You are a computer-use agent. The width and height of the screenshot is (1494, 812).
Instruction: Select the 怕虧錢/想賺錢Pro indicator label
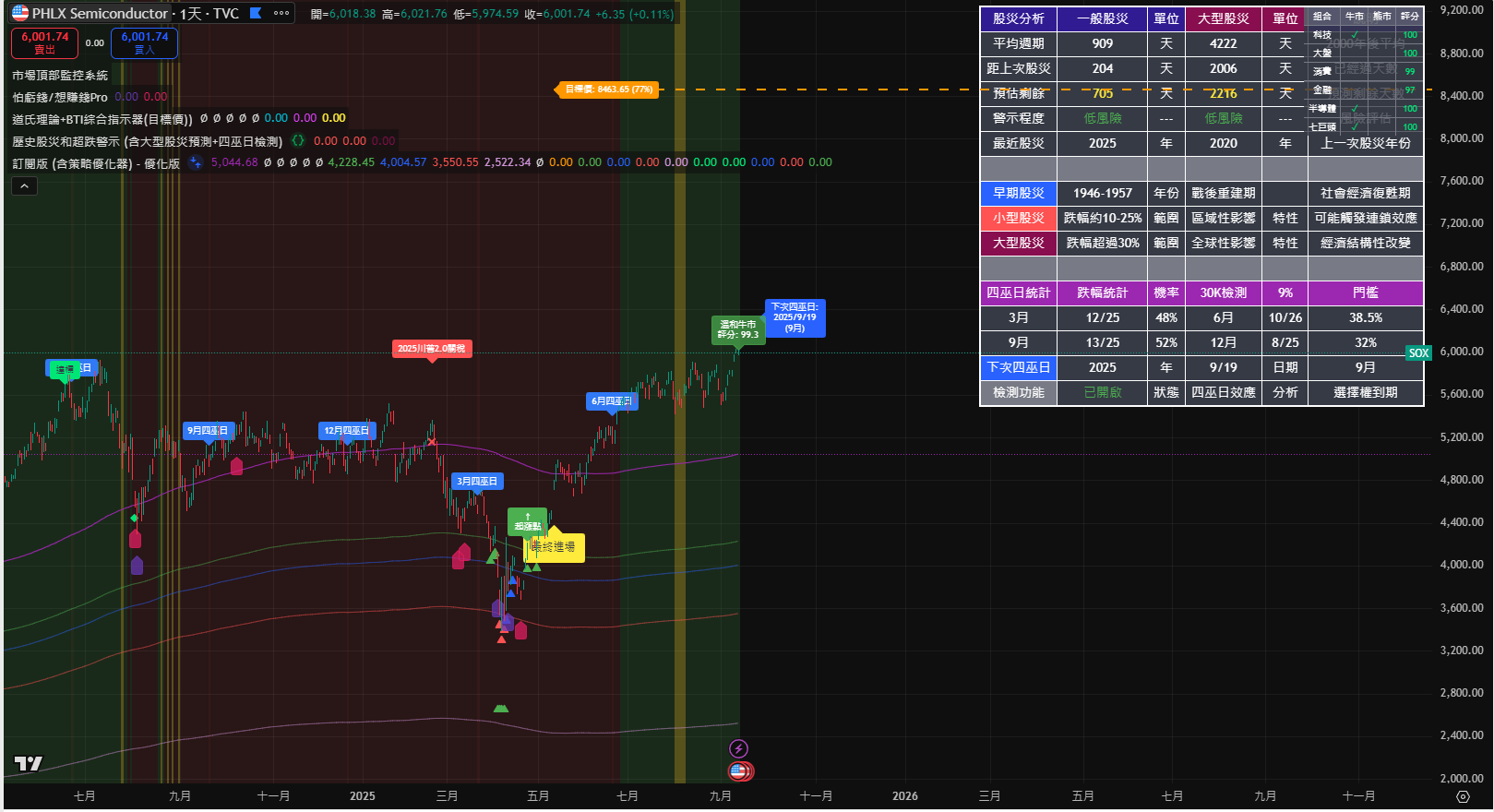60,97
